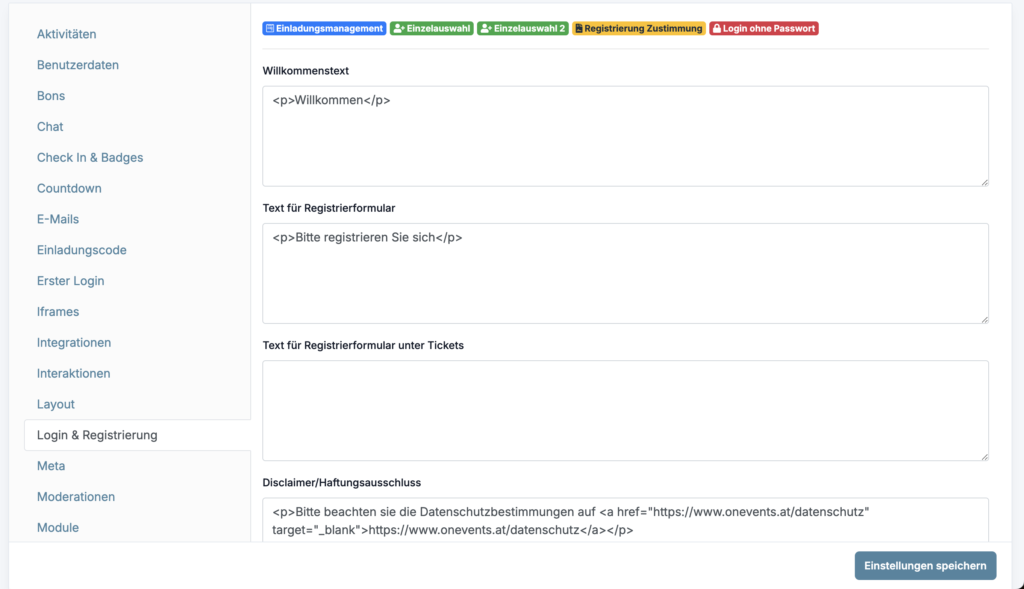Open Aktivitäten in the sidebar
This screenshot has width=1024, height=589.
67,34
